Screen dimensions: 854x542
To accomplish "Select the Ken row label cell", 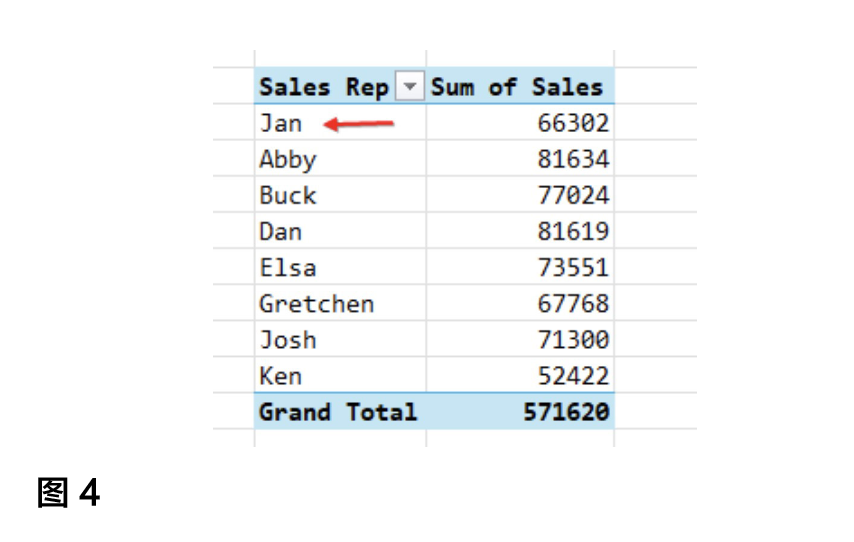I will tap(281, 376).
